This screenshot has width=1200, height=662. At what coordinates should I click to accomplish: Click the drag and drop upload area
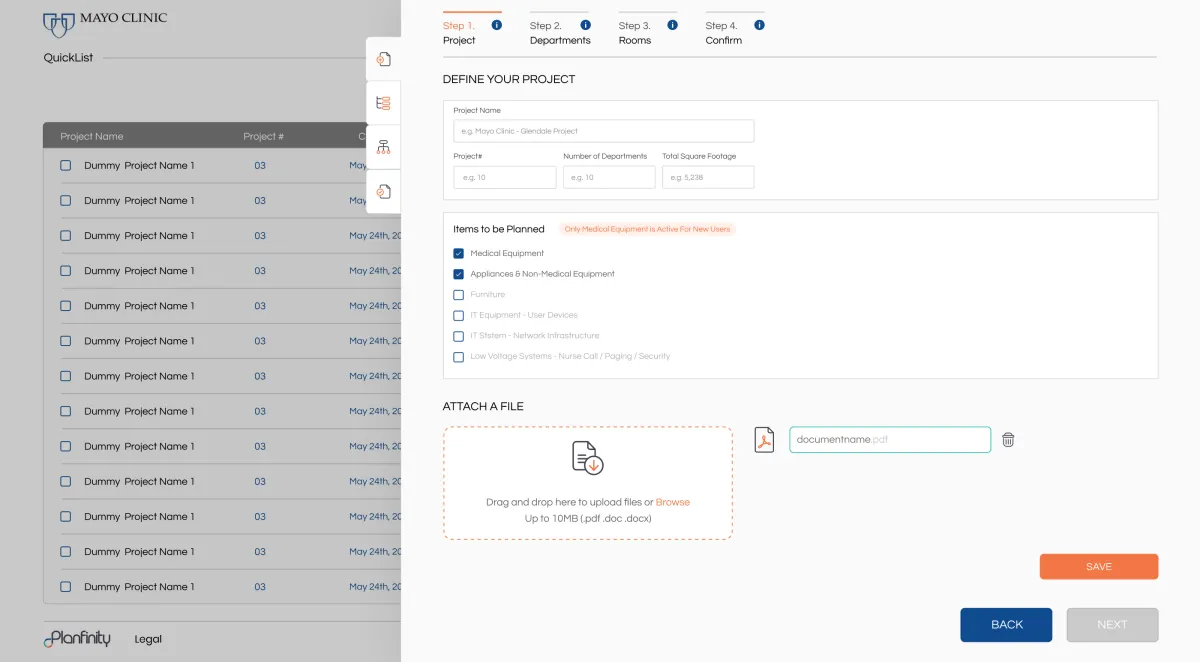click(588, 483)
